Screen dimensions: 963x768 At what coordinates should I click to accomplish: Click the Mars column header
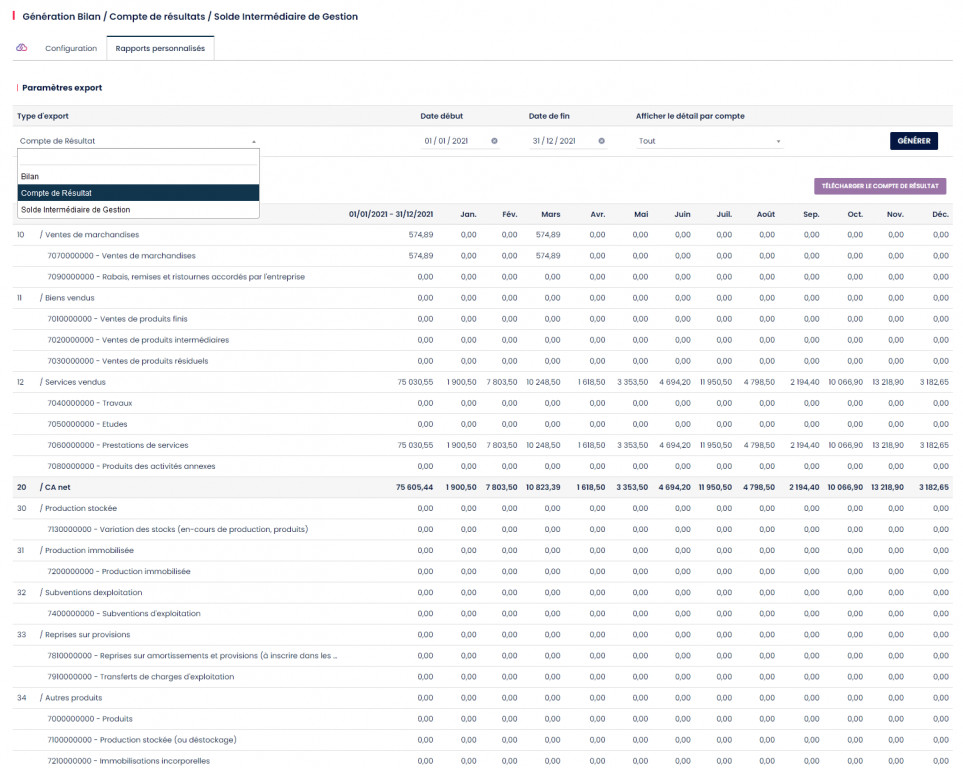point(550,214)
